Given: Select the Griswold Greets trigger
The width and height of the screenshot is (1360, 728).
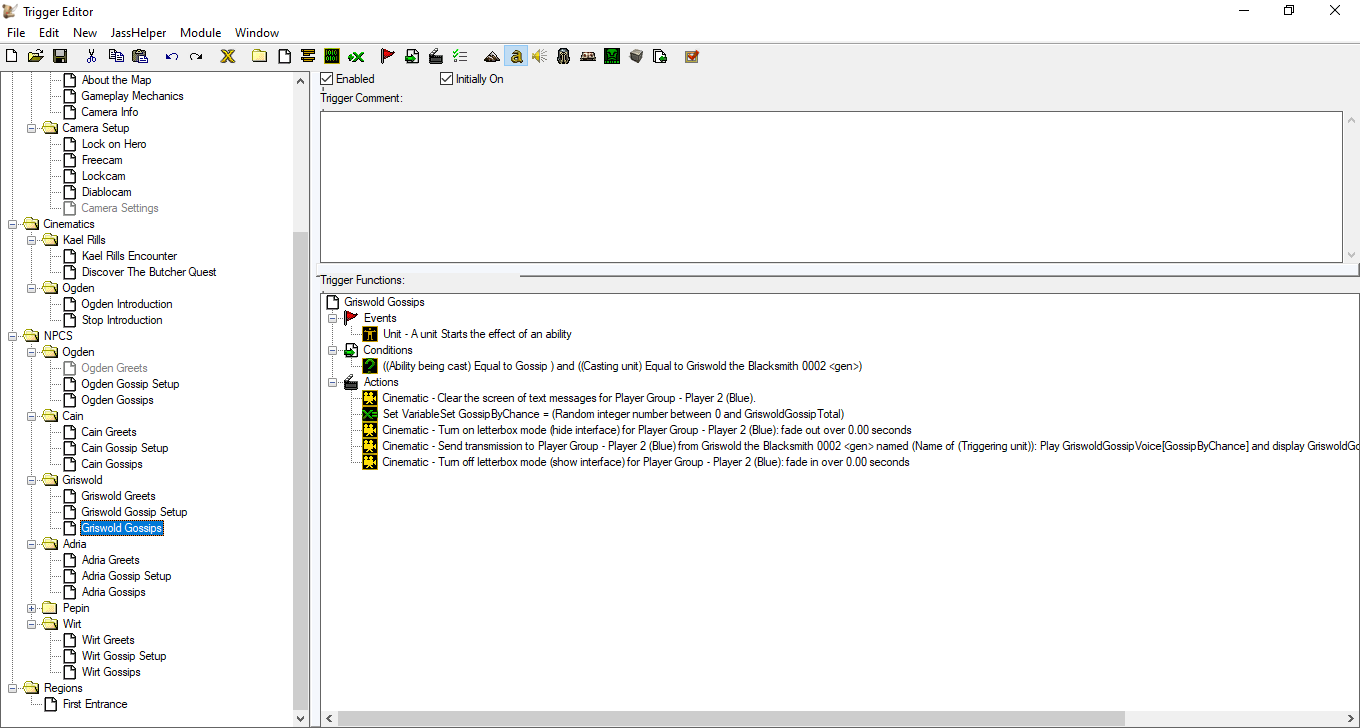Looking at the screenshot, I should (118, 496).
